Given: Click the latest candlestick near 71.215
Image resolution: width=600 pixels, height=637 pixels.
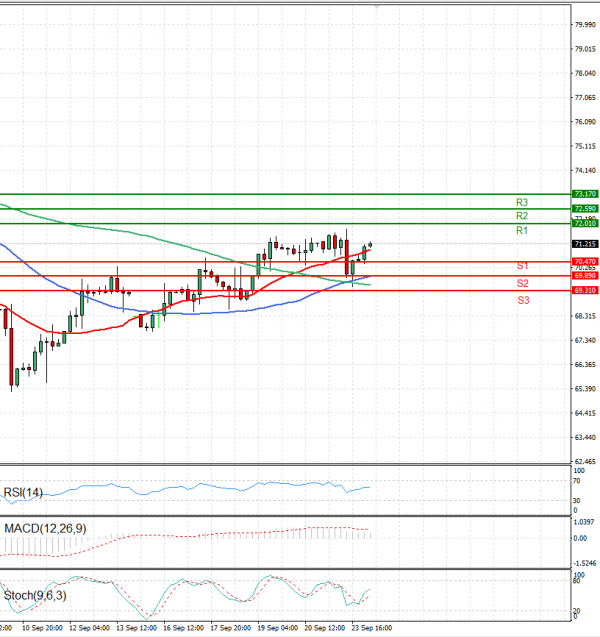Looking at the screenshot, I should [x=370, y=245].
